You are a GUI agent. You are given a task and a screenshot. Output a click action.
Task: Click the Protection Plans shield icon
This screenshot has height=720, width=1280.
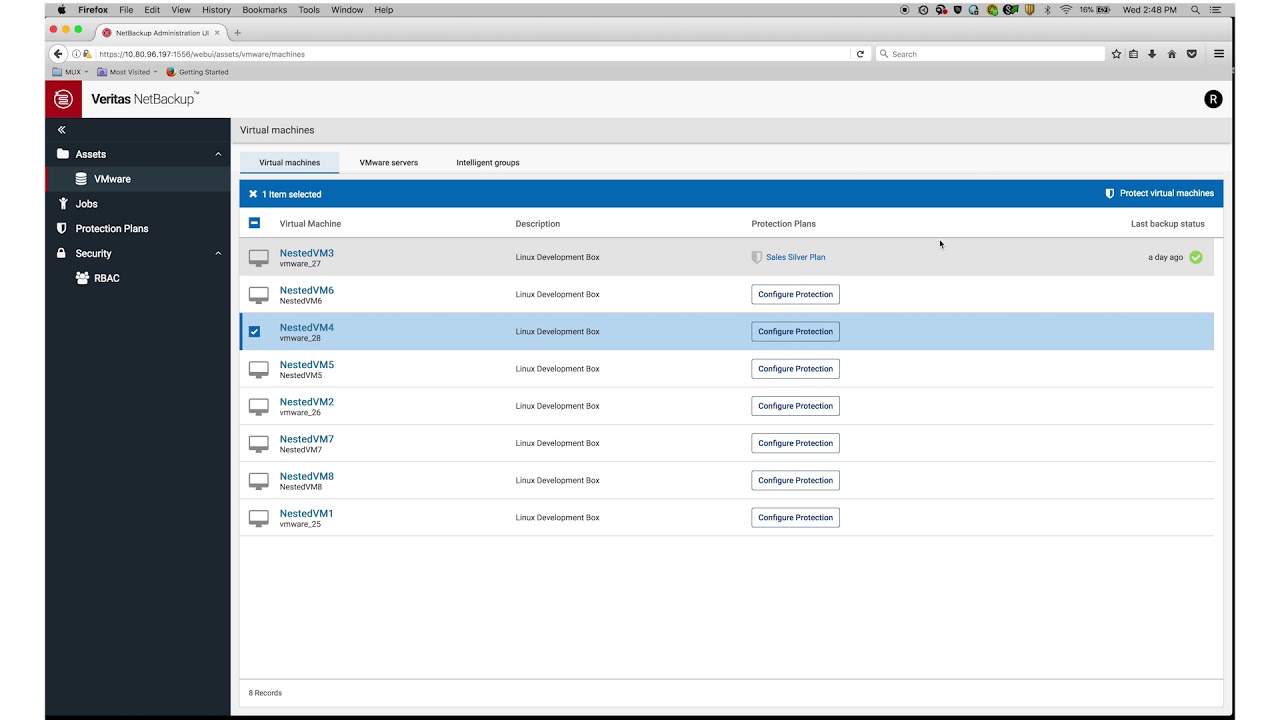pyautogui.click(x=63, y=229)
